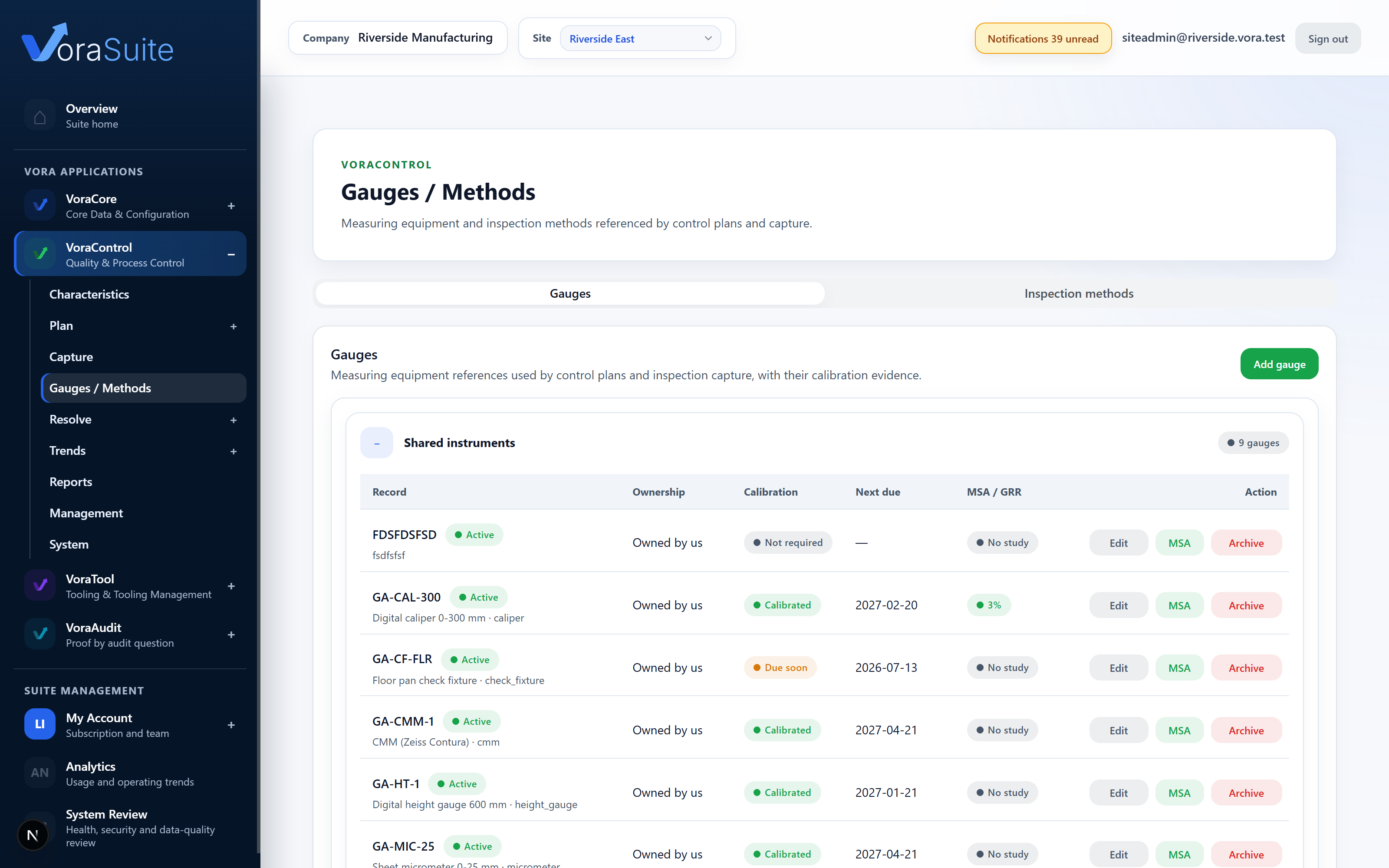Switch to the Gauges tab
The width and height of the screenshot is (1389, 868).
tap(570, 293)
